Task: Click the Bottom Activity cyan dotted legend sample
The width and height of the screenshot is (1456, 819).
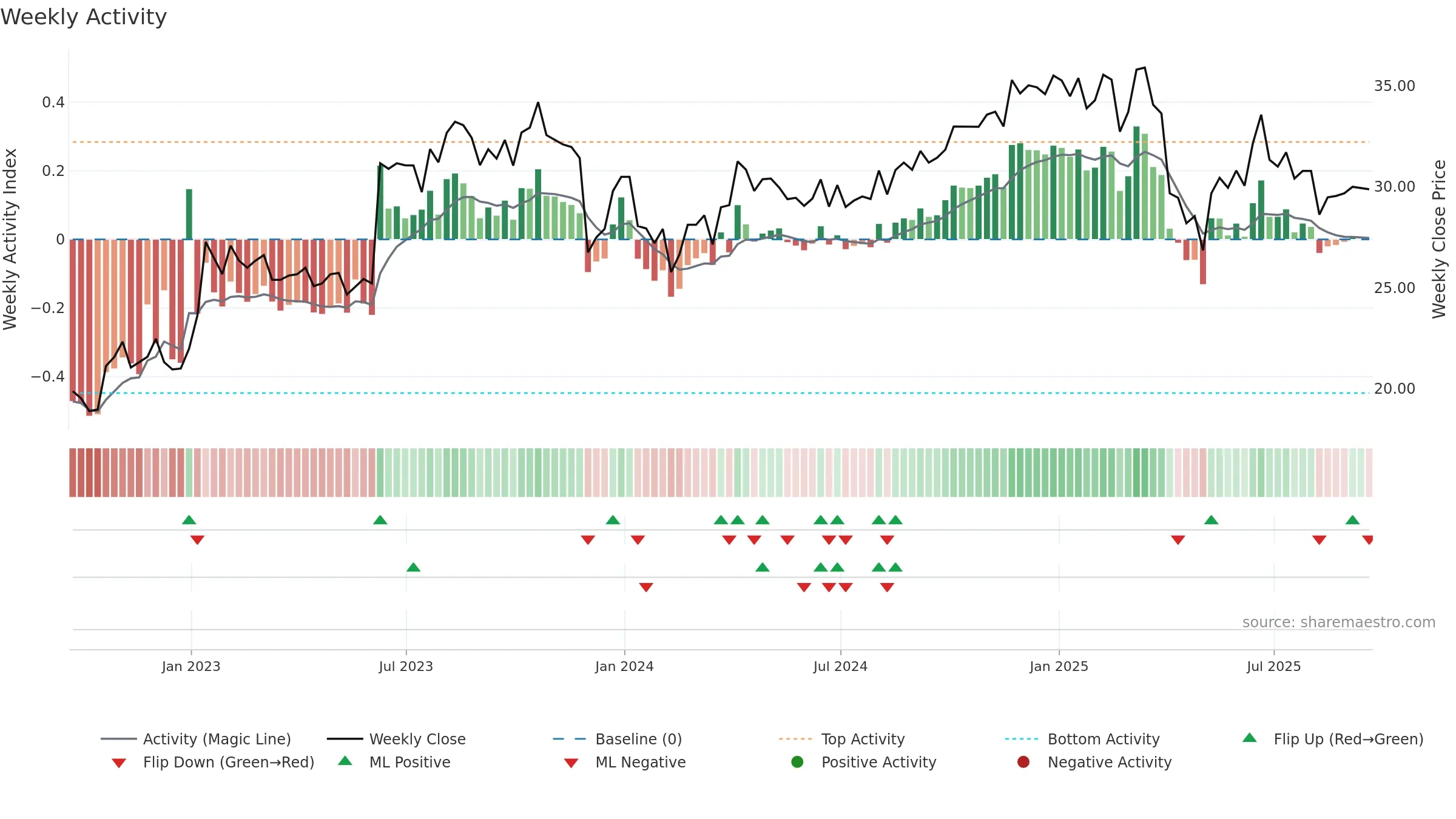Action: coord(1022,739)
